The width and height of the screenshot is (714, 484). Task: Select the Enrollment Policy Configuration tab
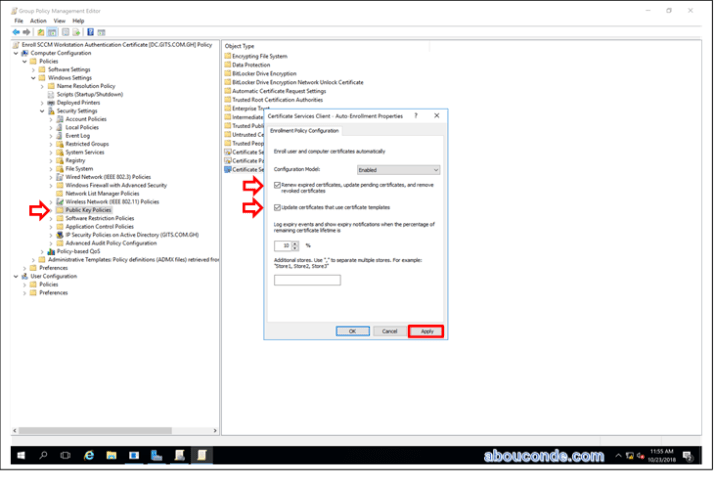pyautogui.click(x=304, y=131)
